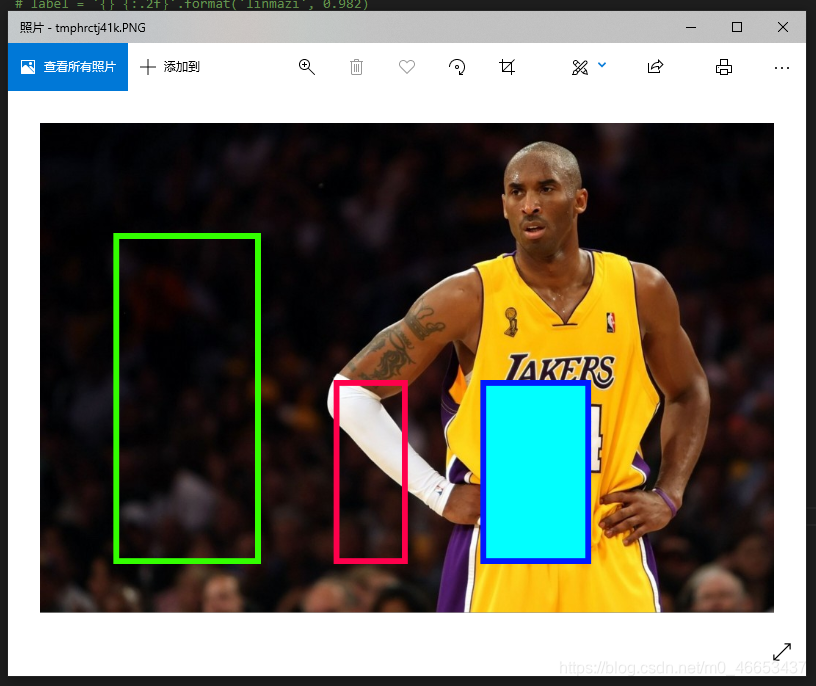Click the displayed basketball player photo

point(407,367)
